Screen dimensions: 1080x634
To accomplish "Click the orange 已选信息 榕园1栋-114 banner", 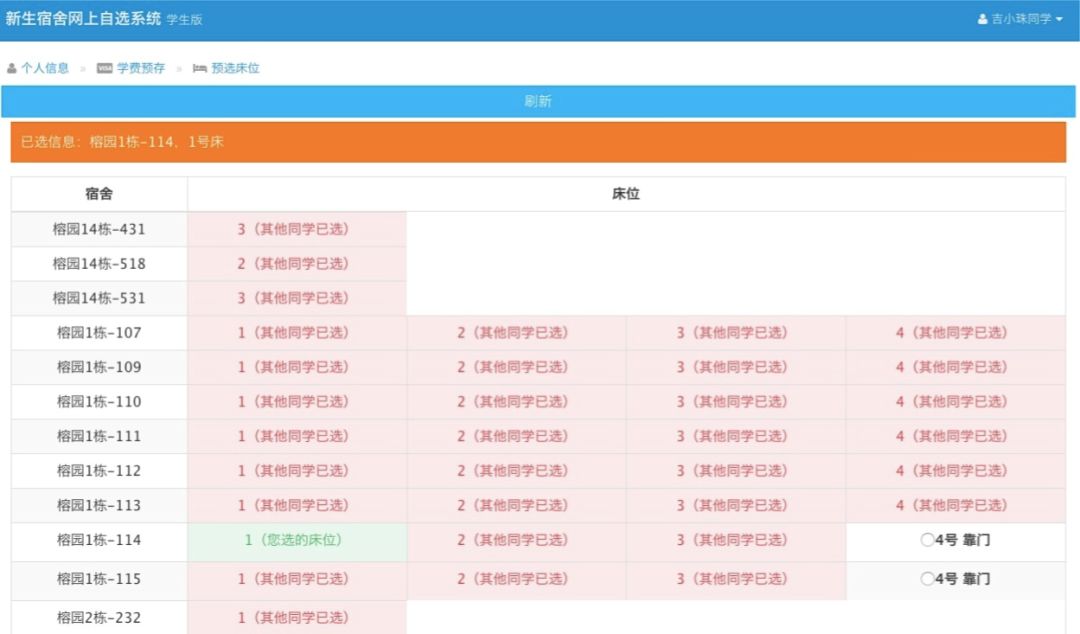I will point(538,142).
